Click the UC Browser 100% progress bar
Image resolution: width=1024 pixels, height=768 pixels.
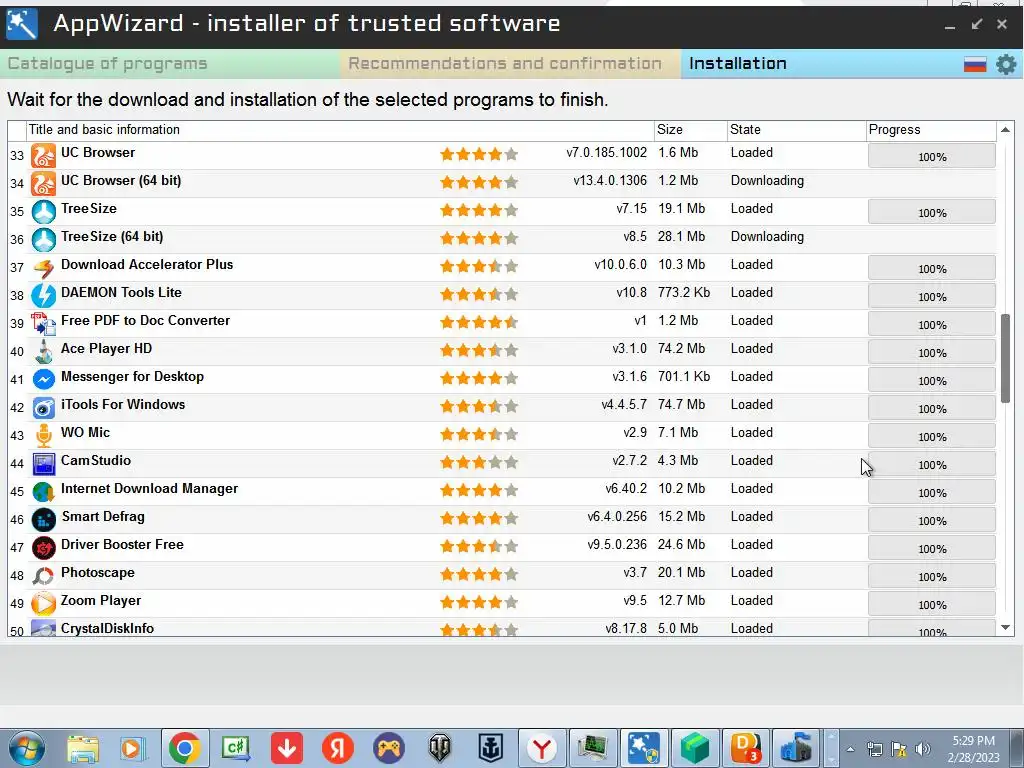[x=932, y=156]
